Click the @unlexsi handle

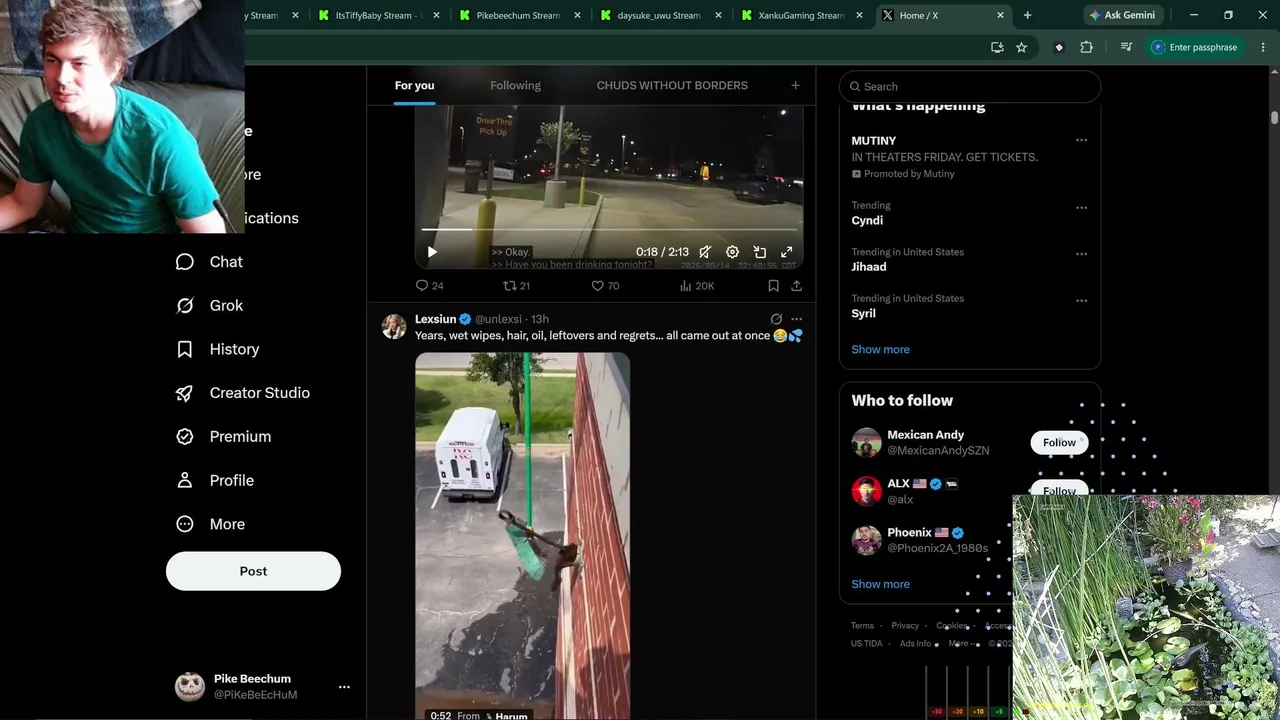pos(498,319)
